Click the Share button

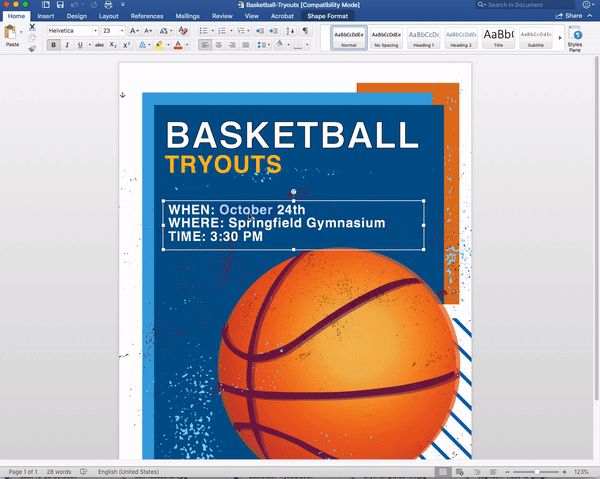pos(569,16)
